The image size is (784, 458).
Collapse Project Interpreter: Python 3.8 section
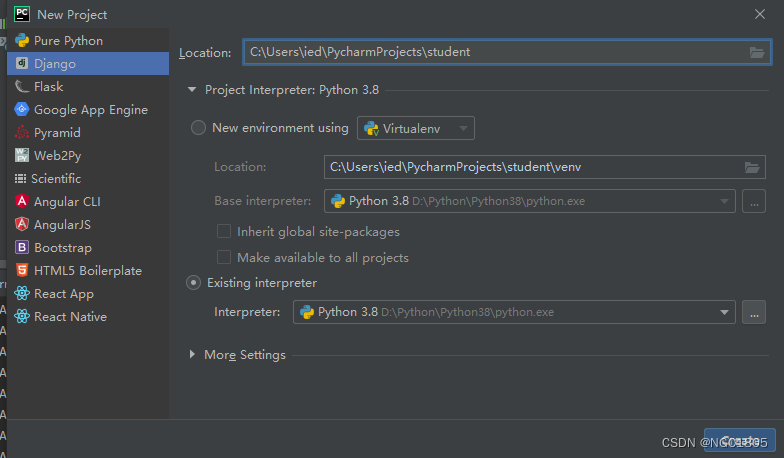192,90
